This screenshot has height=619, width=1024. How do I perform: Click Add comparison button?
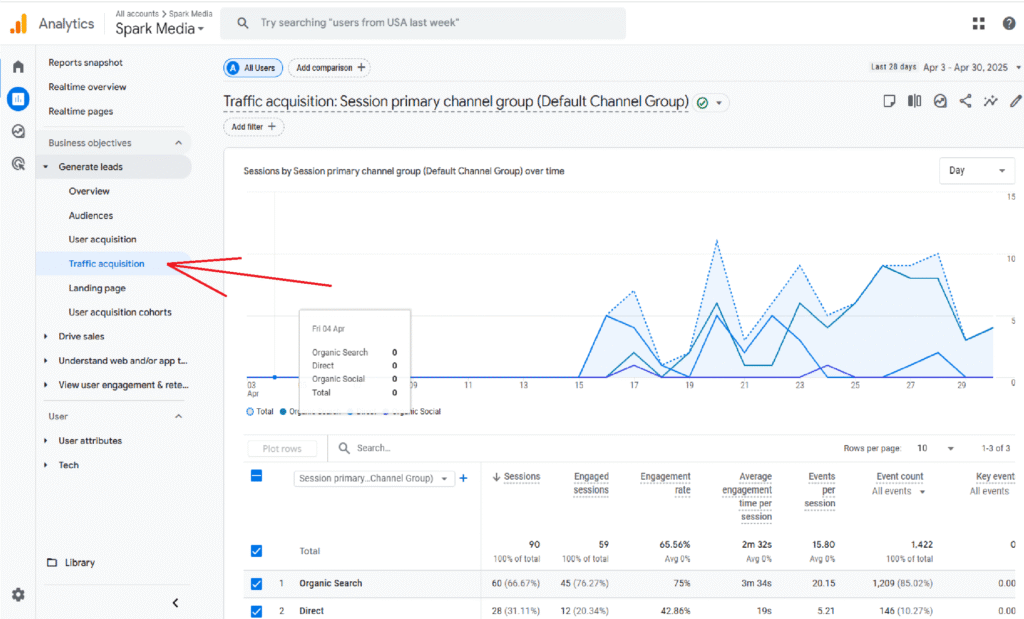[330, 68]
